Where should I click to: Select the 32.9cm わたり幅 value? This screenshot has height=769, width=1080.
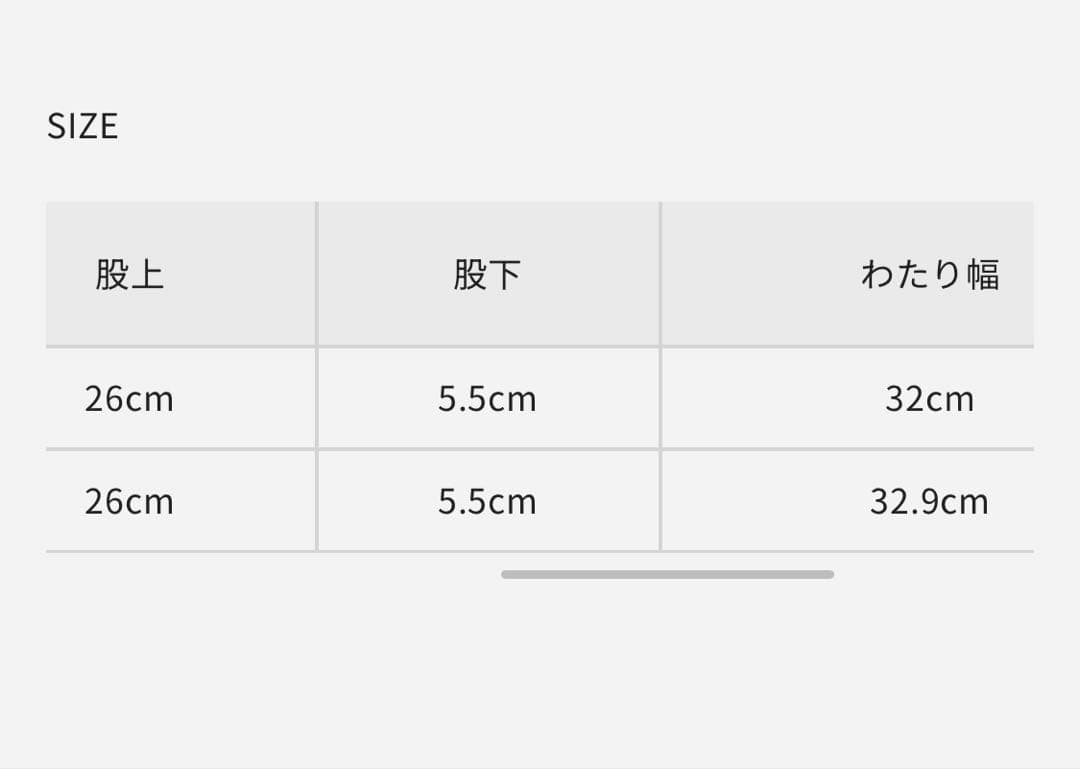point(929,501)
